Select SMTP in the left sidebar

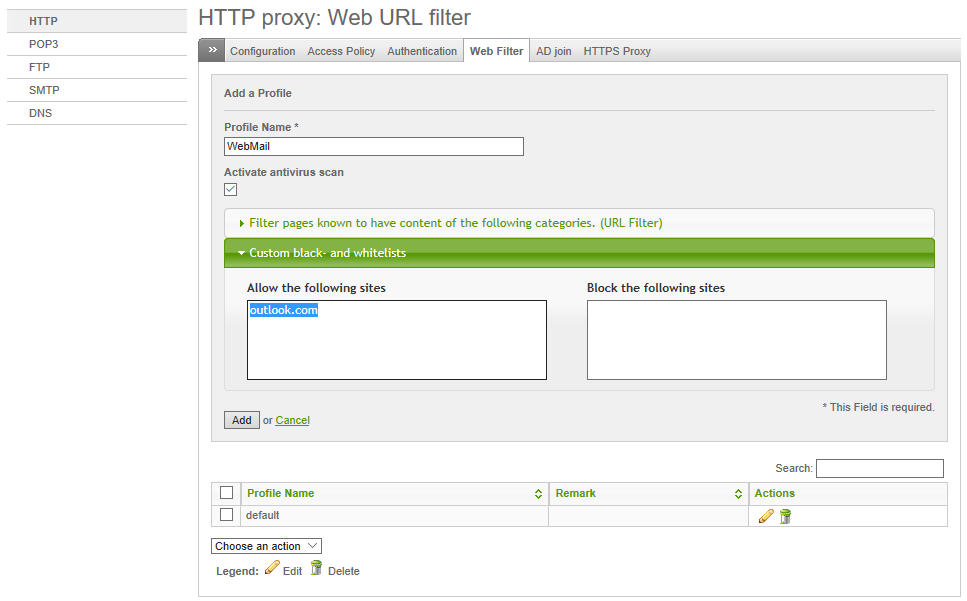pyautogui.click(x=44, y=90)
